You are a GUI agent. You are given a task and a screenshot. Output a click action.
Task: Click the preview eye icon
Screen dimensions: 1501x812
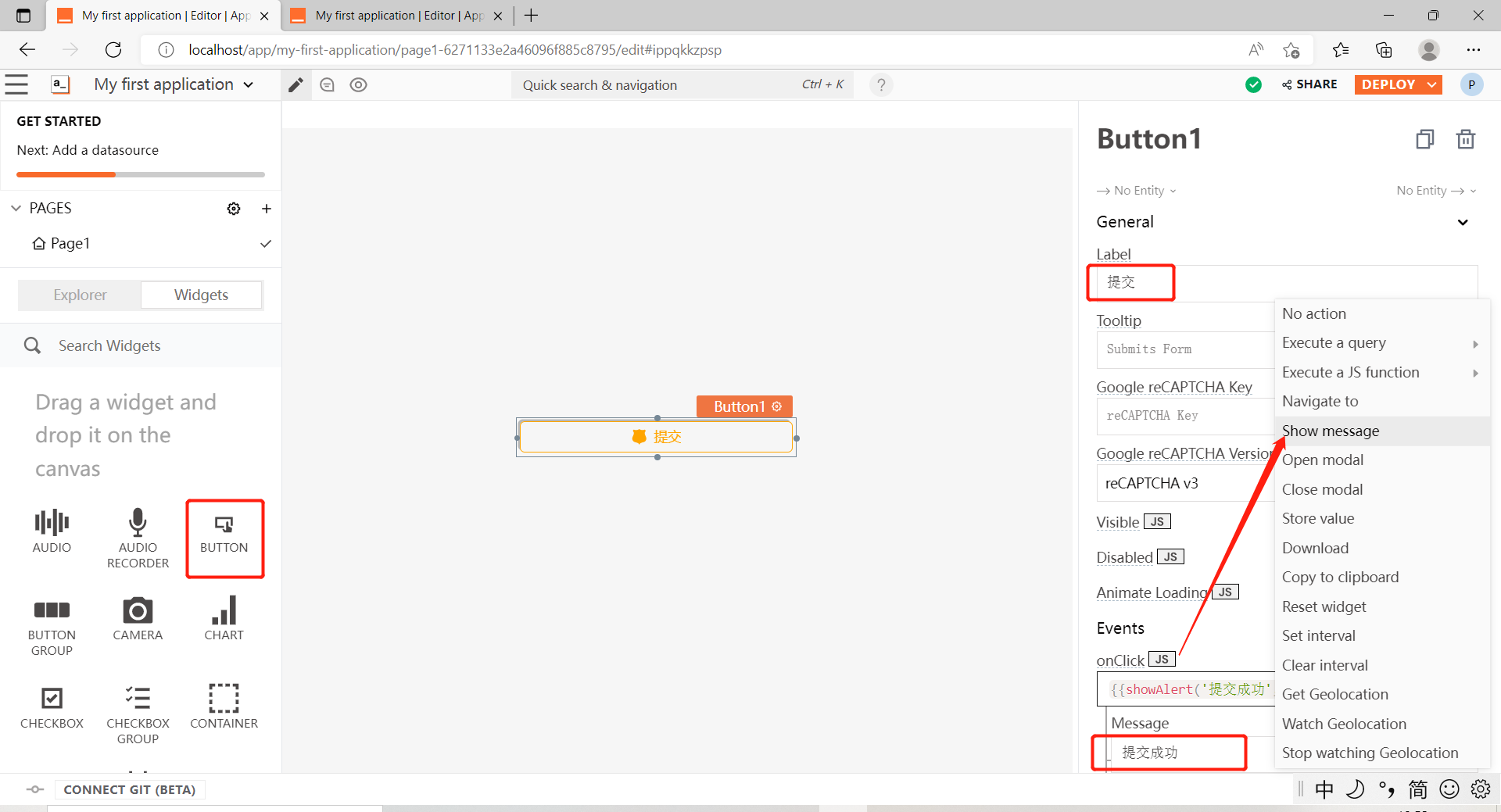coord(358,85)
